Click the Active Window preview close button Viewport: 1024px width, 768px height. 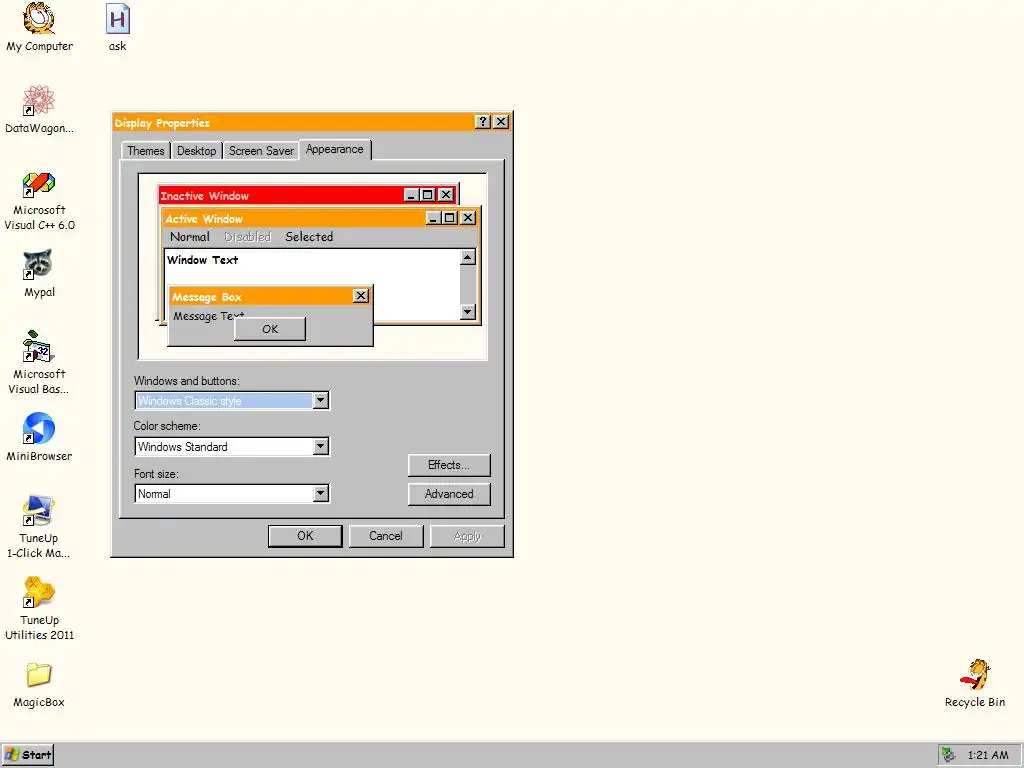[468, 217]
